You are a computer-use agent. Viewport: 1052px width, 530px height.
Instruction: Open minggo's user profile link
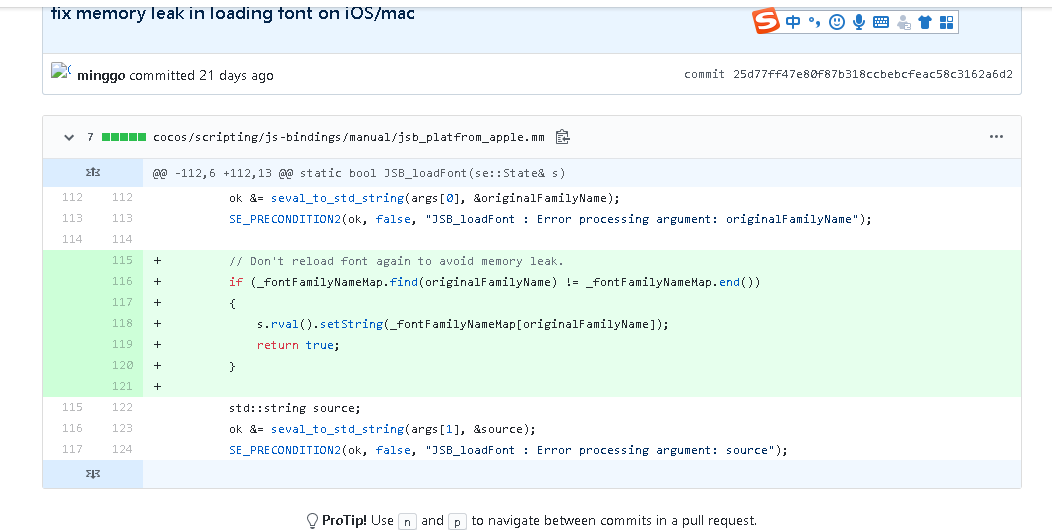click(x=101, y=75)
